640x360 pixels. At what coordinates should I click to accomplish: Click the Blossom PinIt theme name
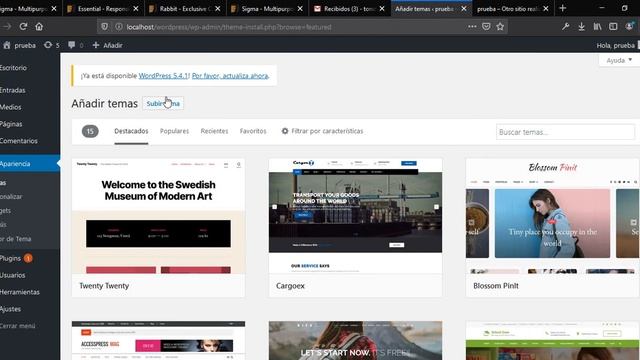496,286
